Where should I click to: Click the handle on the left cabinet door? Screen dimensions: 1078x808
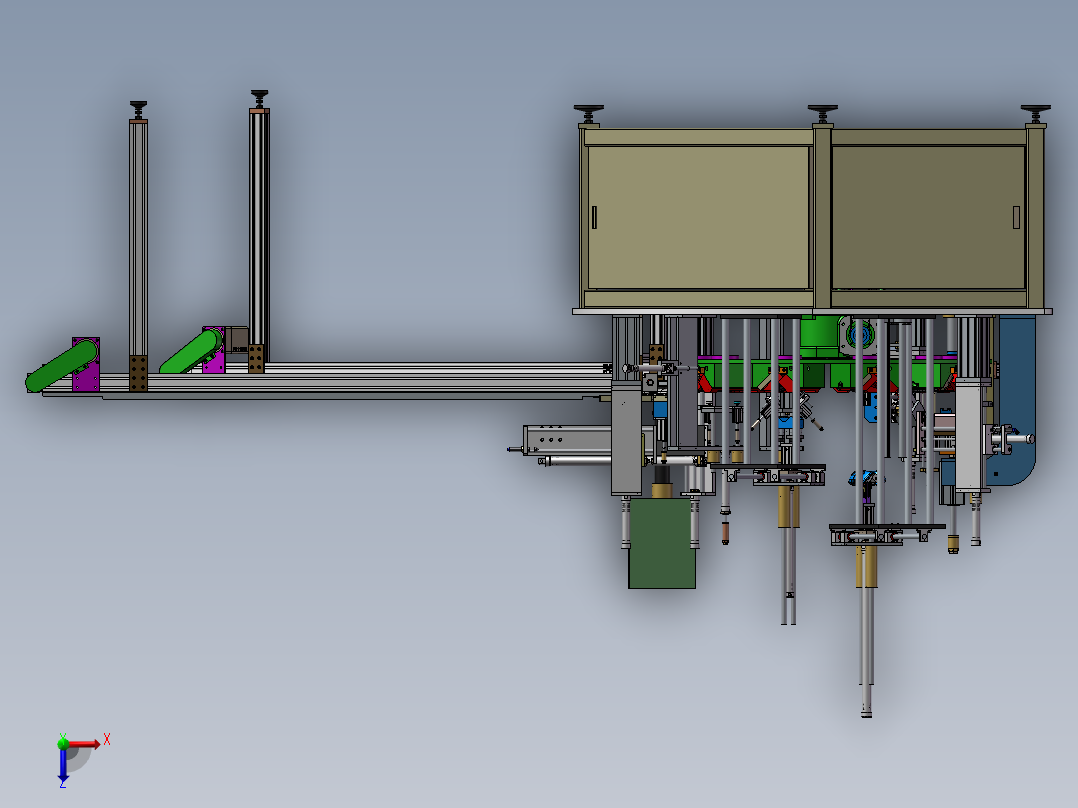click(x=594, y=217)
